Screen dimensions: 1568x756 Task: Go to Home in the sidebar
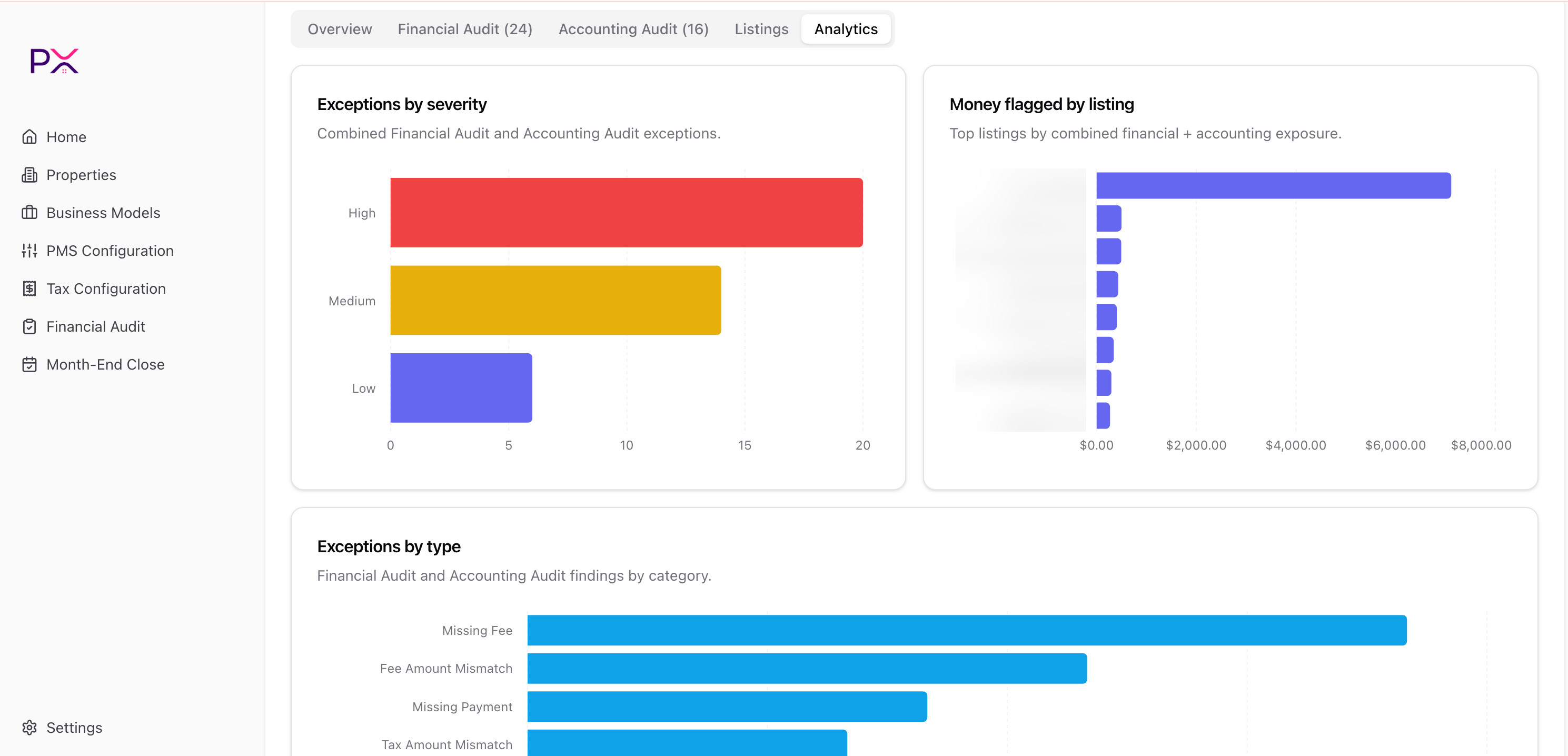pyautogui.click(x=66, y=137)
